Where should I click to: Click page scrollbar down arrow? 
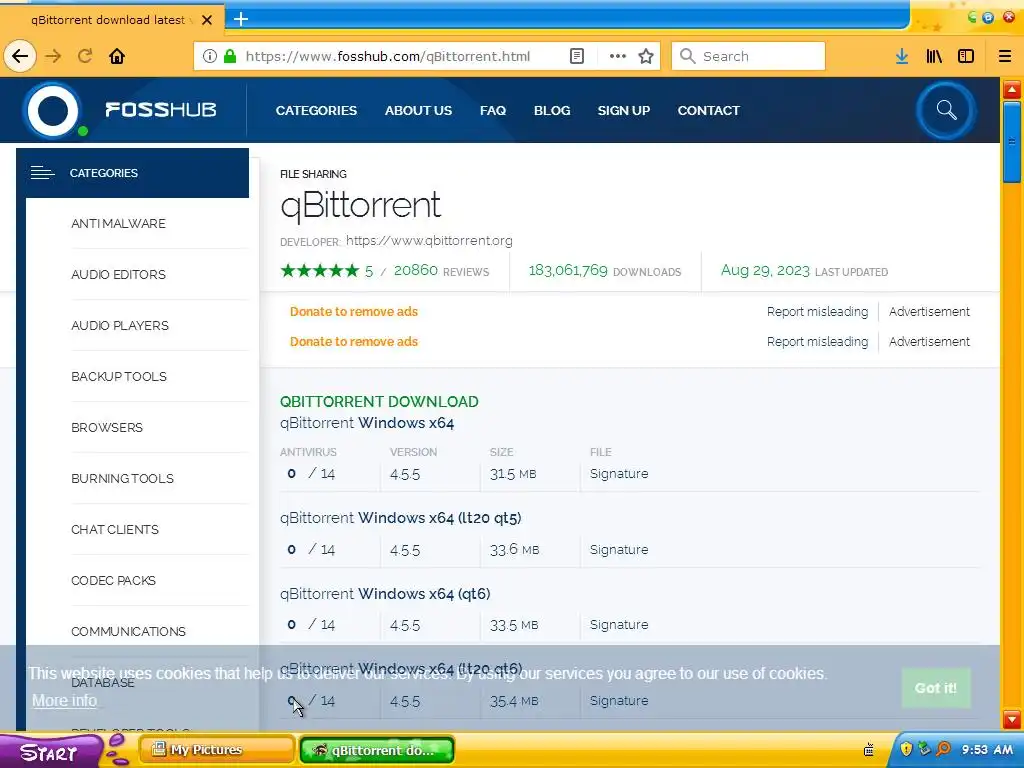click(x=1012, y=720)
